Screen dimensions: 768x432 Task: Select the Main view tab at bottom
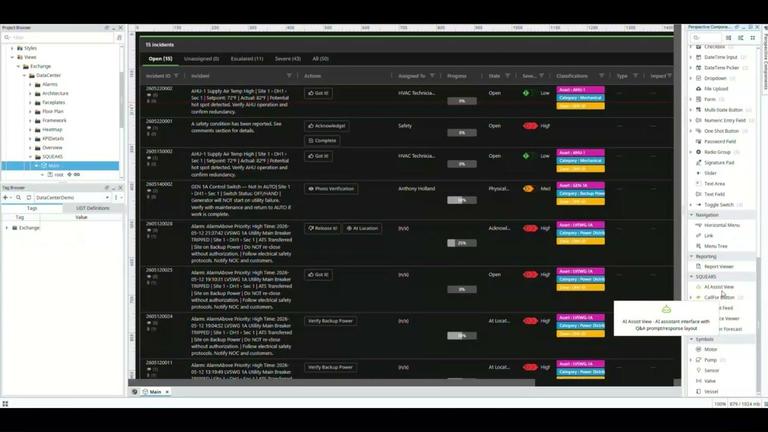point(155,392)
